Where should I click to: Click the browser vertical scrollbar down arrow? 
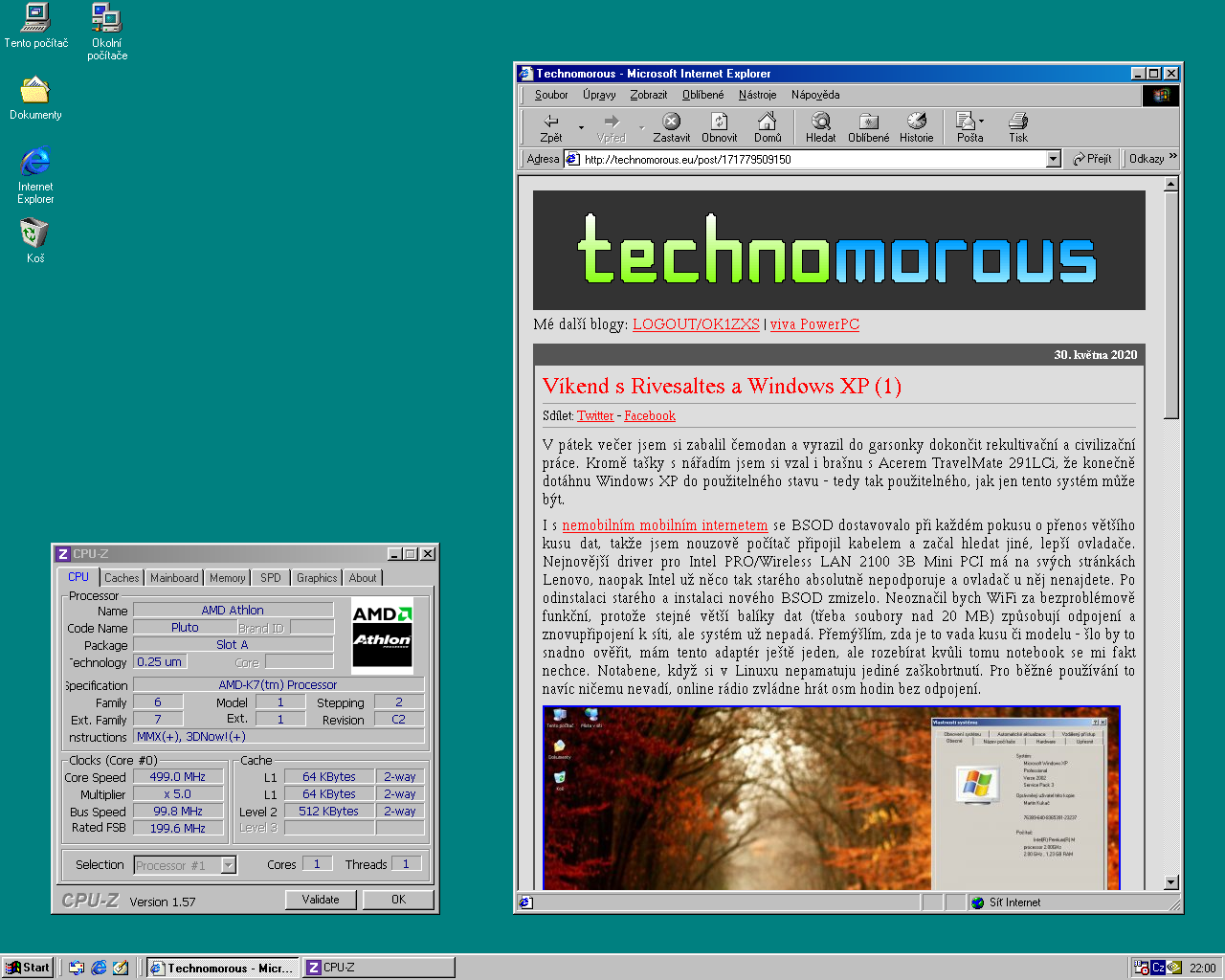(x=1171, y=882)
